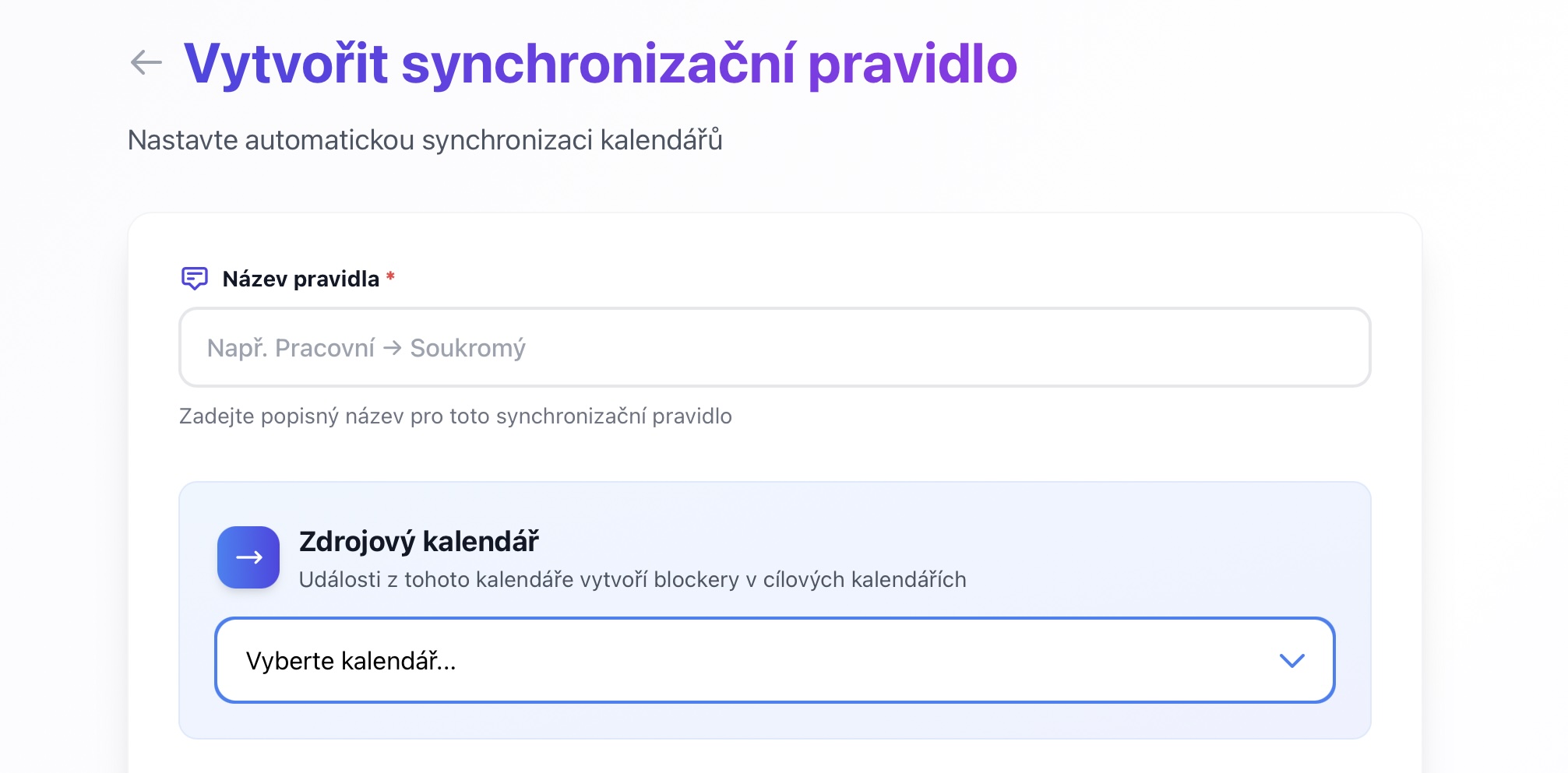
Task: Click the description "Události z tohoto kalendáře..."
Action: point(632,580)
